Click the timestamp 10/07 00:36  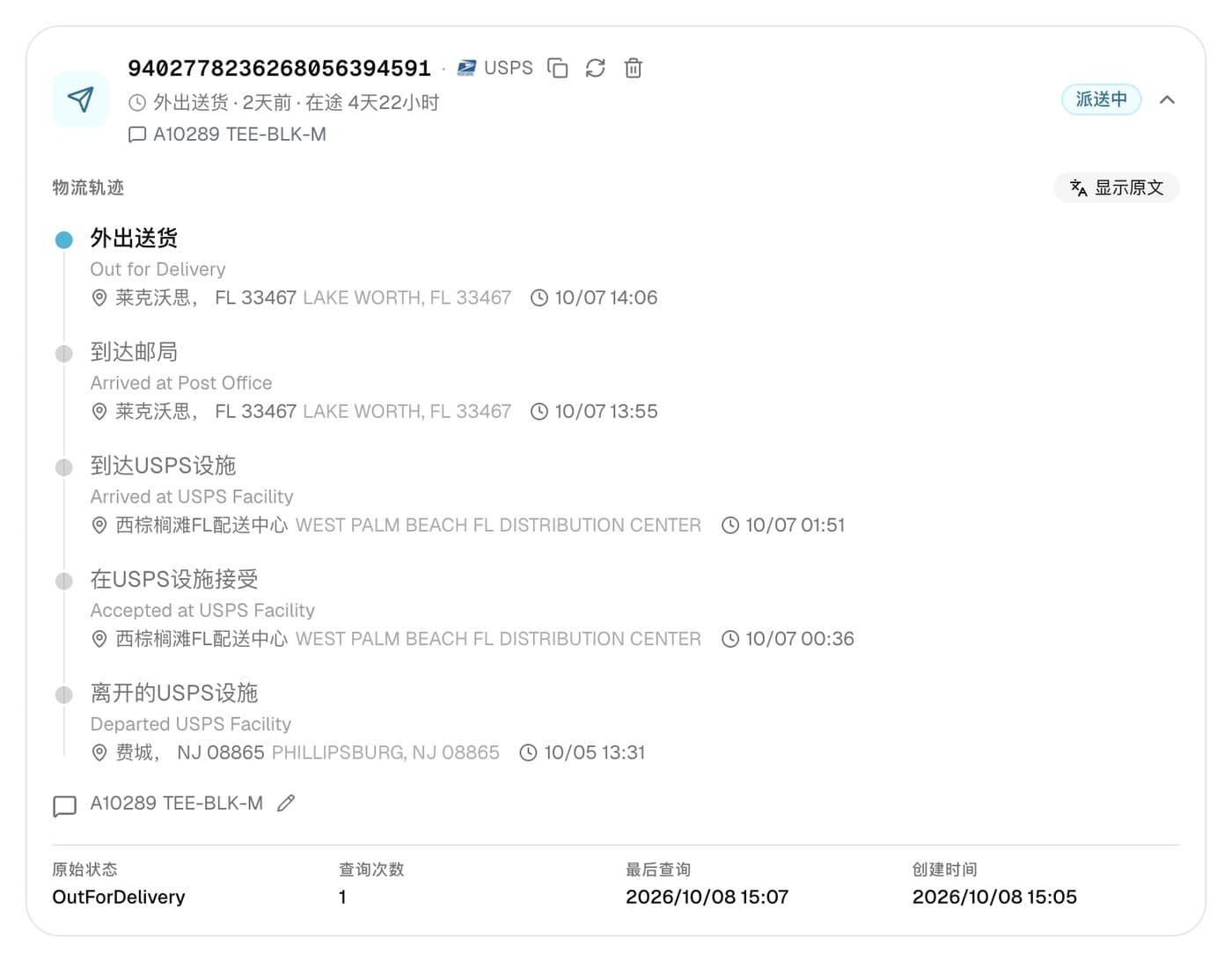pos(799,638)
